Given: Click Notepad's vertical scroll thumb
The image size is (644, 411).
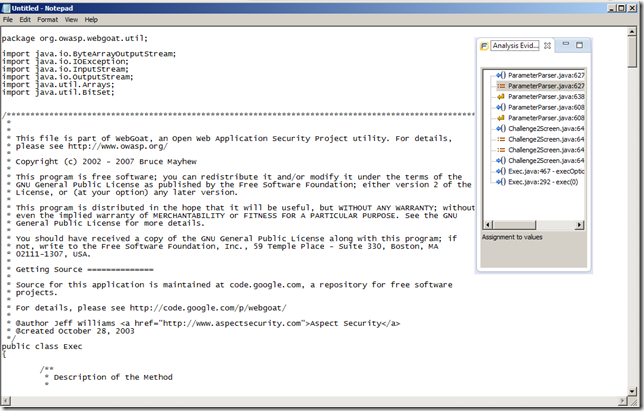Looking at the screenshot, I should 632,51.
